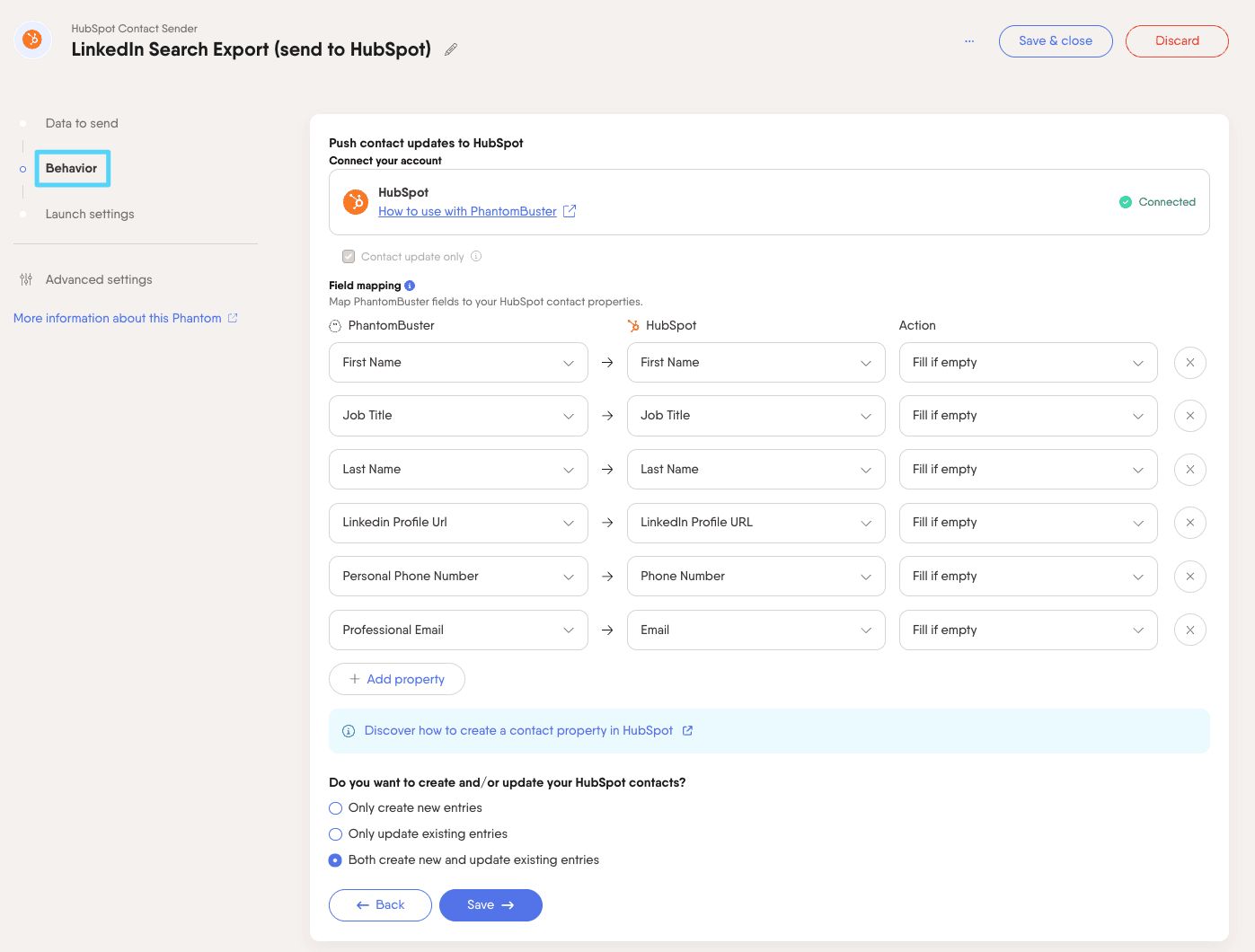Open the HubSpot Job Title dropdown
The width and height of the screenshot is (1255, 952).
point(756,416)
